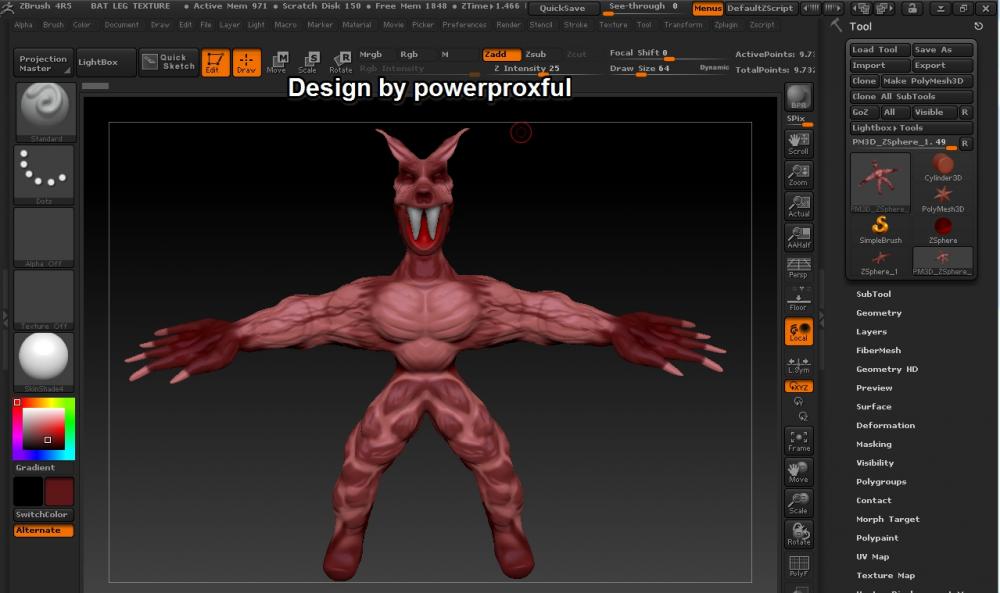Open the Zplugin menu
Screen dimensions: 1000x593
click(726, 25)
